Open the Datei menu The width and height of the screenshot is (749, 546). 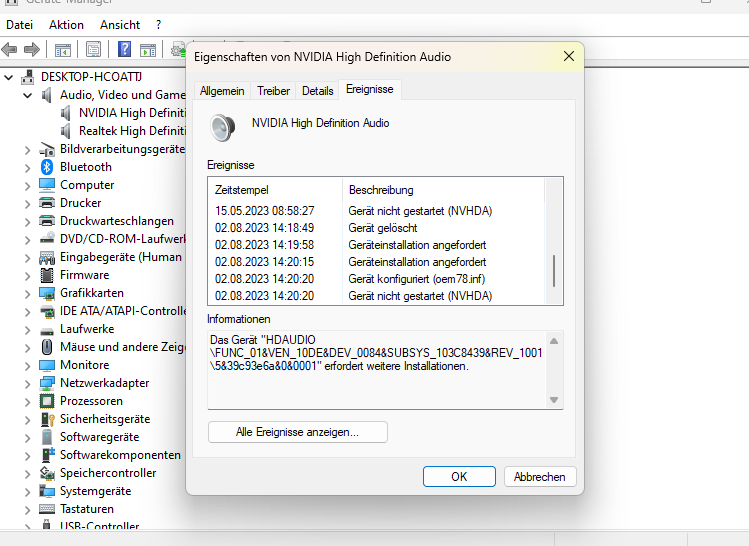[x=20, y=25]
